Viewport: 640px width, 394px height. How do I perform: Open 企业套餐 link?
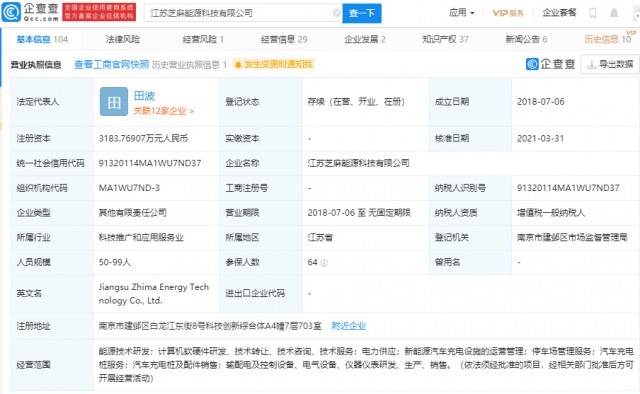tap(559, 13)
